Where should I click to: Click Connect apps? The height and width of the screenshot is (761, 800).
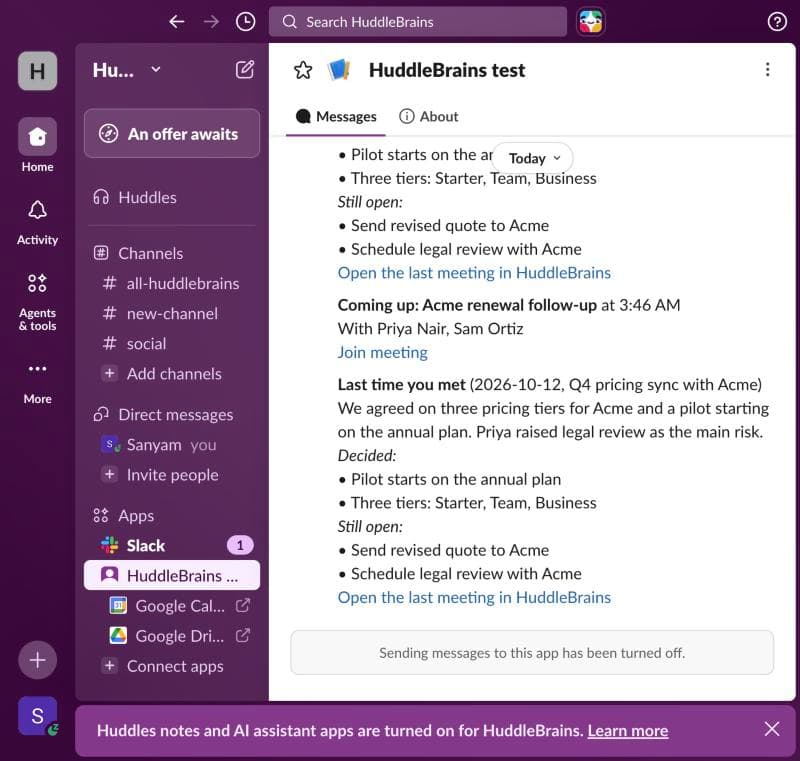tap(172, 666)
